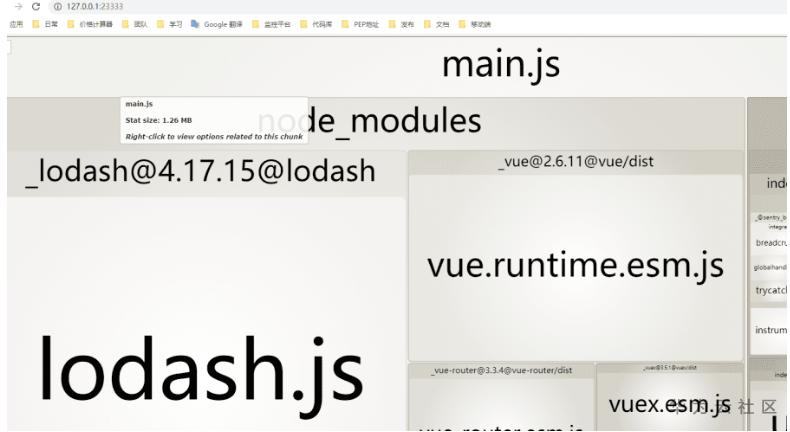Select the node_modules group header
The image size is (790, 432).
click(375, 122)
